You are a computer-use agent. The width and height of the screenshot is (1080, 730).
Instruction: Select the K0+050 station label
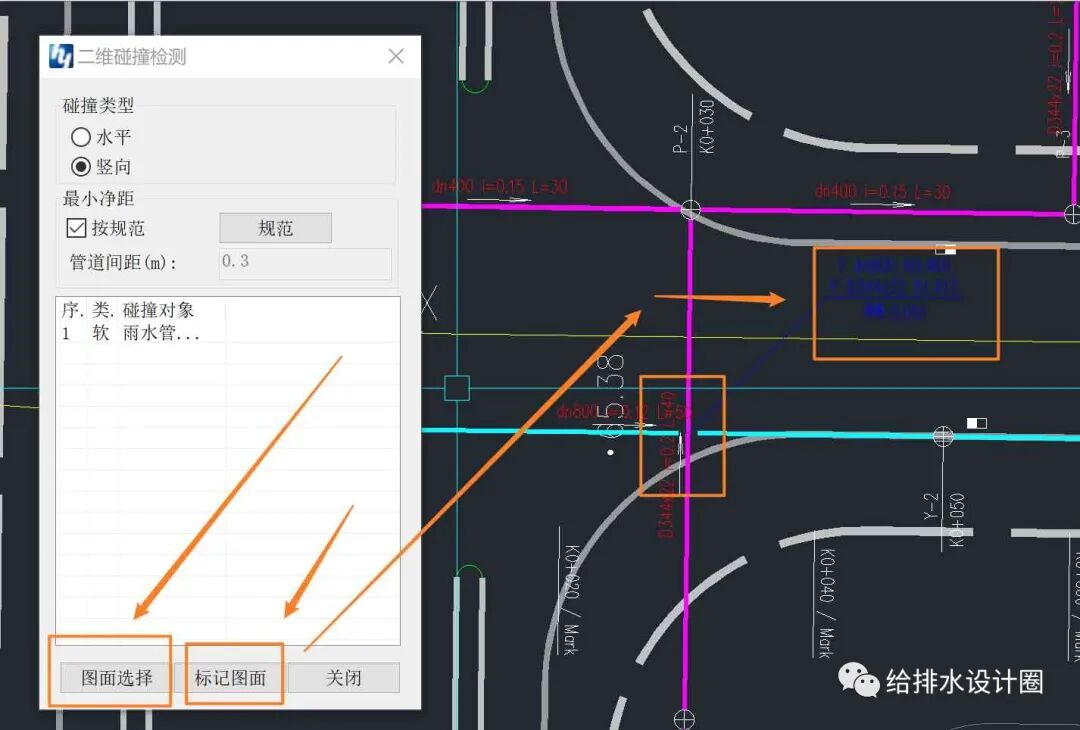point(957,520)
